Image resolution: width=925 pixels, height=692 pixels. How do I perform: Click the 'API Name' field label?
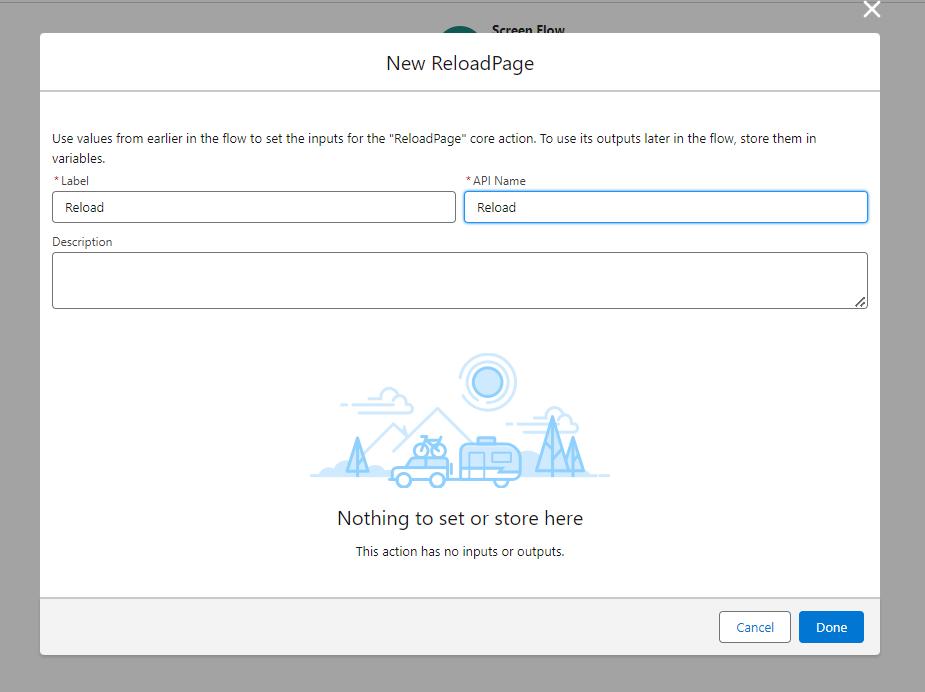[x=499, y=181]
